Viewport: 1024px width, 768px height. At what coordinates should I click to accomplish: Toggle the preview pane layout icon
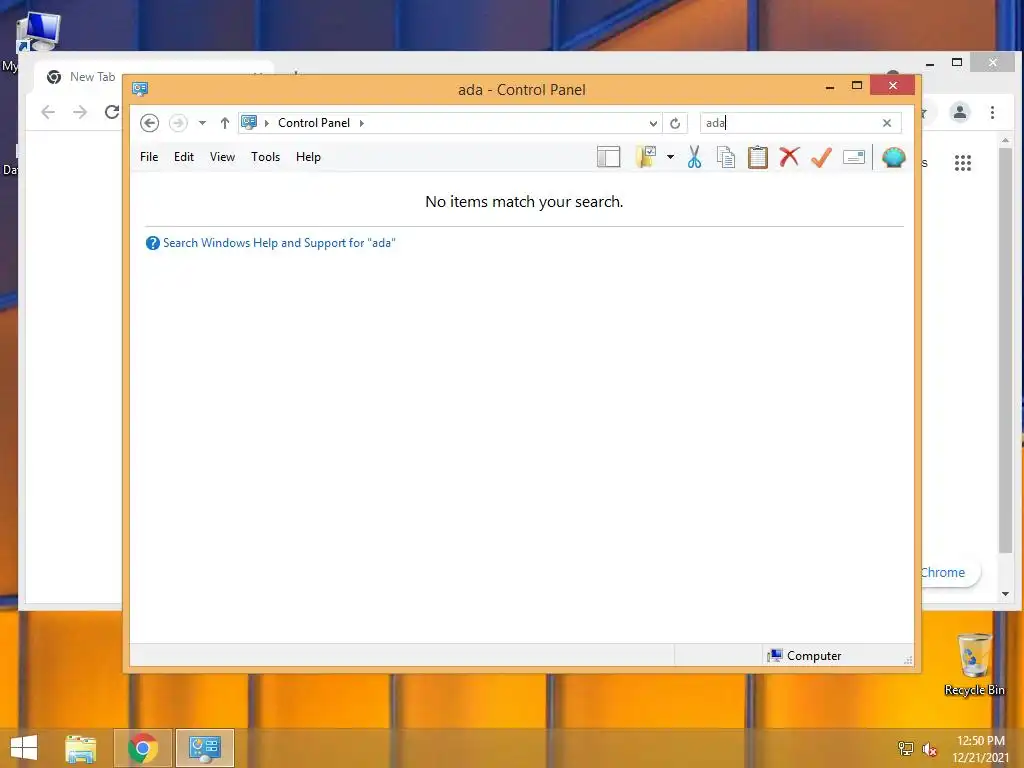click(x=609, y=157)
